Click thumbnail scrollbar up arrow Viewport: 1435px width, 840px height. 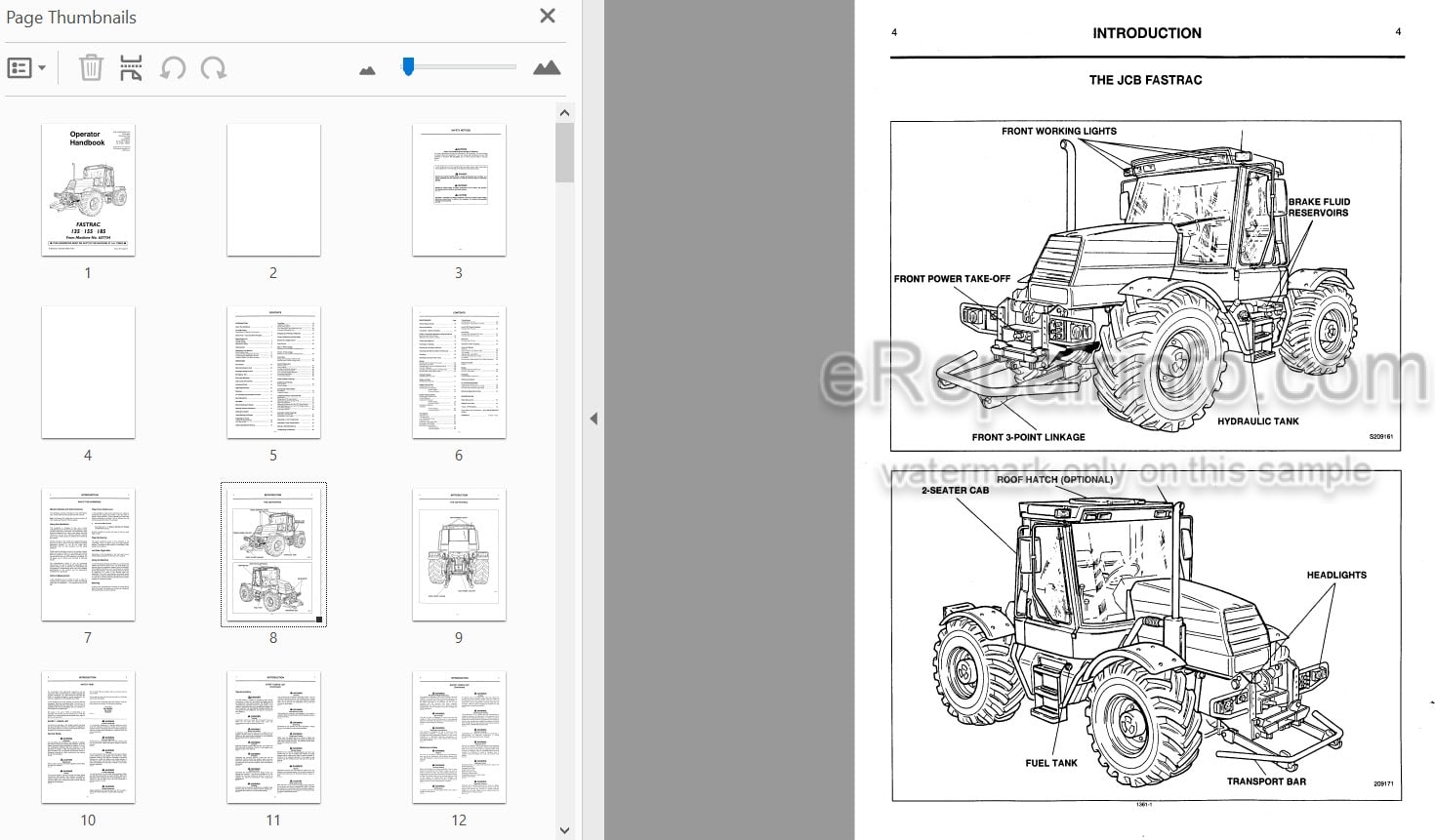[564, 113]
